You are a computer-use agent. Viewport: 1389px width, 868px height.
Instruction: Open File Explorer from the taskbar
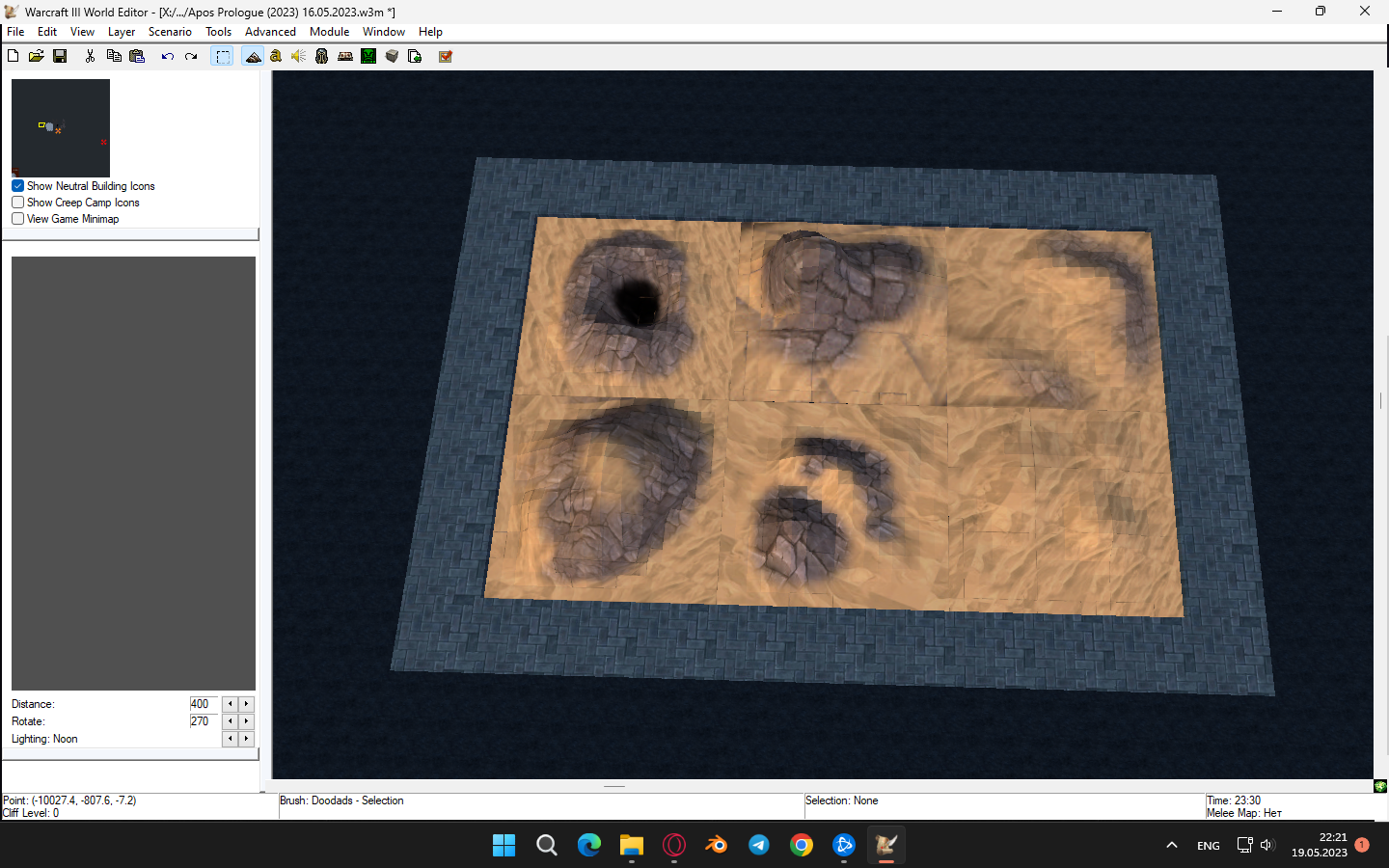tap(632, 845)
